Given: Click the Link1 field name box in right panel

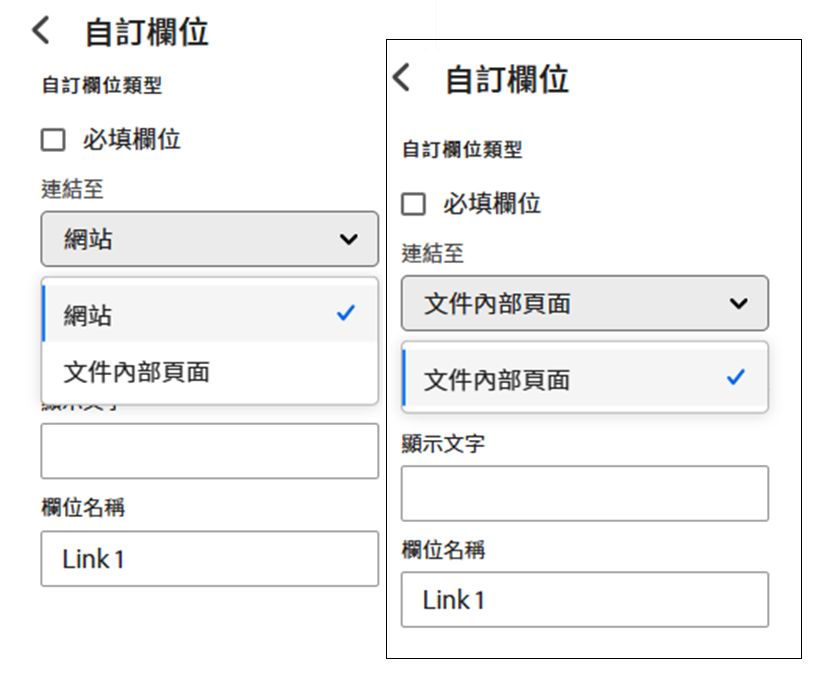Looking at the screenshot, I should coord(584,600).
